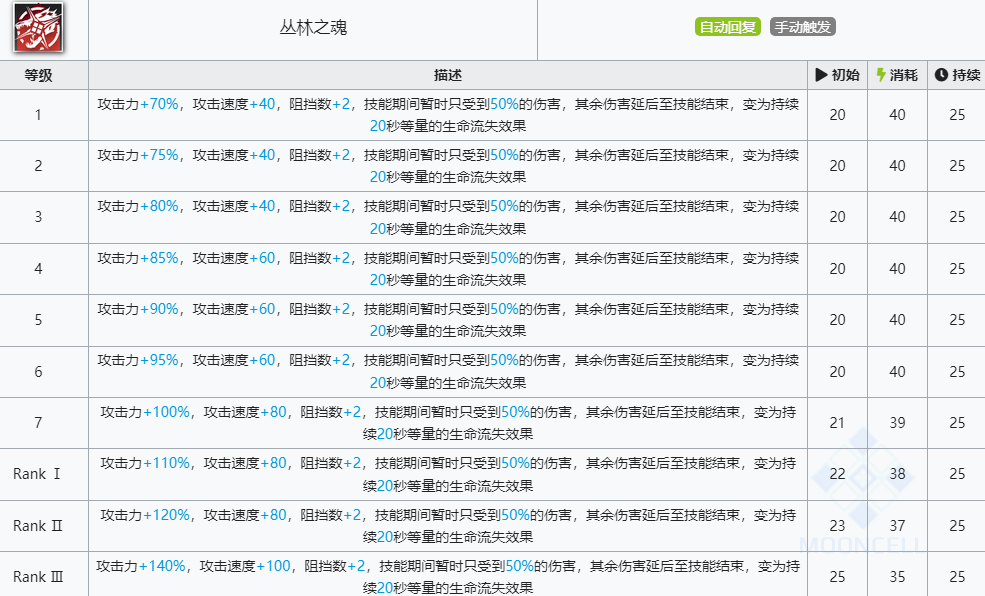Click the +140% attack value in Rank Ⅲ
Viewport: 985px width, 596px height.
(162, 566)
